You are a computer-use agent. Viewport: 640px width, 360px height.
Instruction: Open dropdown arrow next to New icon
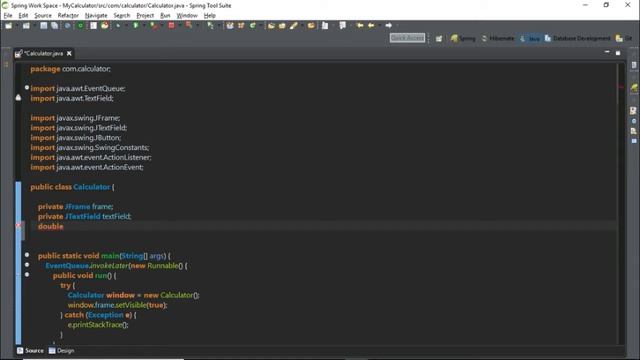17,26
